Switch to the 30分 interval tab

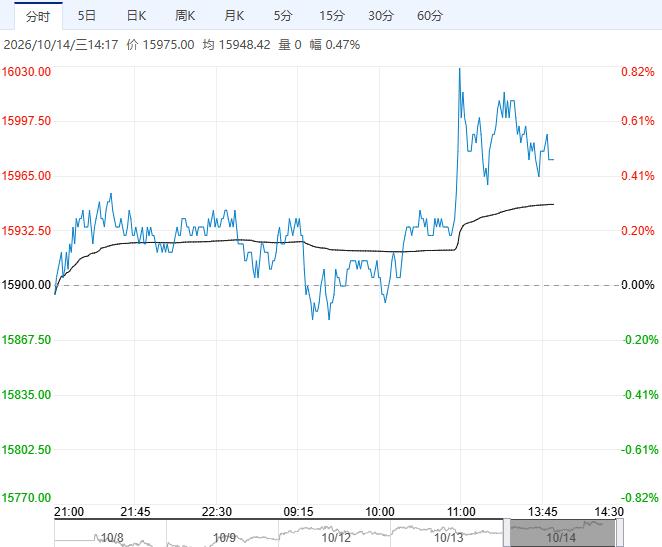click(x=381, y=16)
